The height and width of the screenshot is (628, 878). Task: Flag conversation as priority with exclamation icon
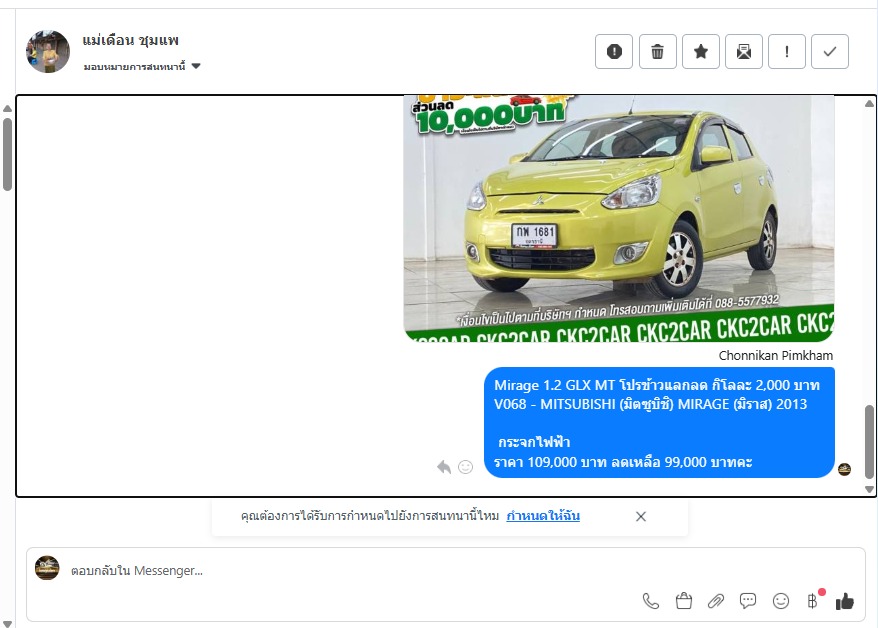tap(787, 51)
